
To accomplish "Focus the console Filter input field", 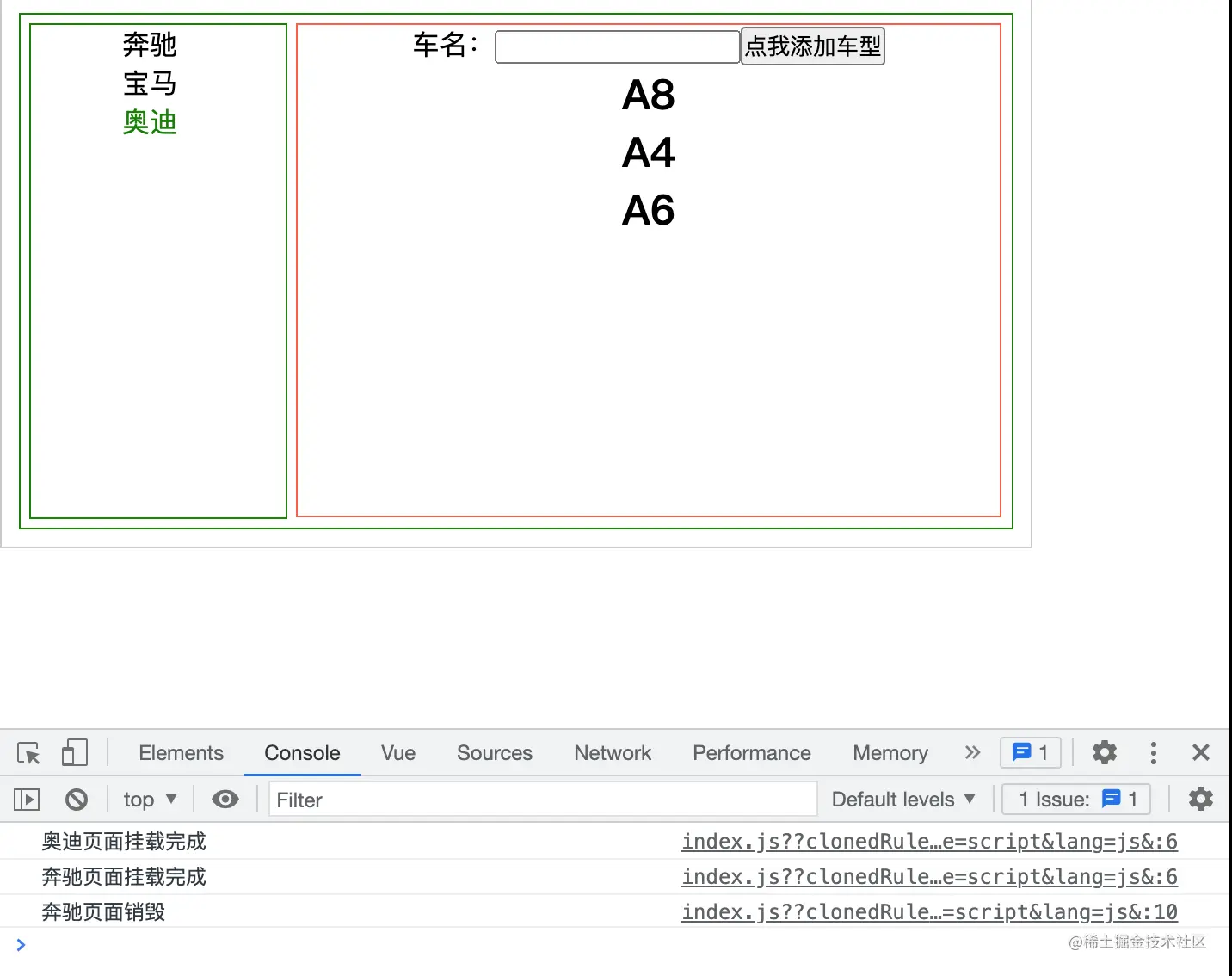I will (x=543, y=800).
